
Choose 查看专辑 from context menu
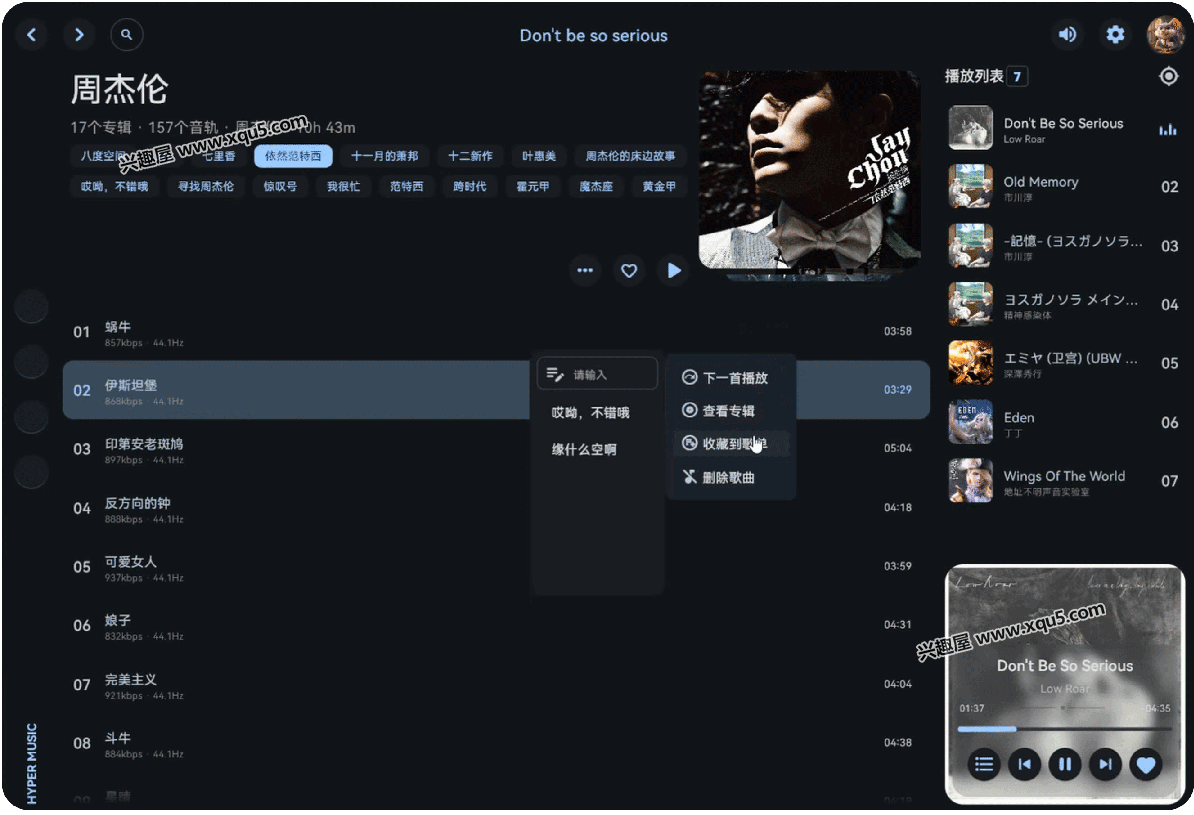click(731, 411)
